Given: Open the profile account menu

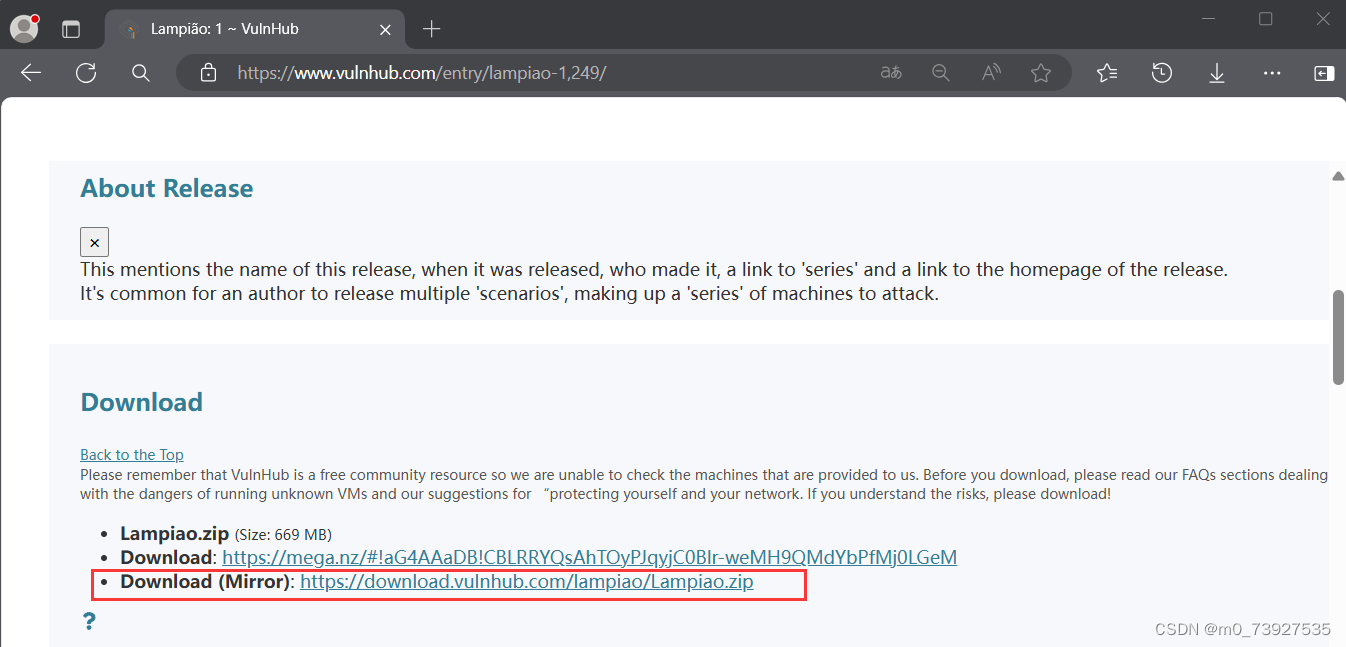Looking at the screenshot, I should click(22, 27).
